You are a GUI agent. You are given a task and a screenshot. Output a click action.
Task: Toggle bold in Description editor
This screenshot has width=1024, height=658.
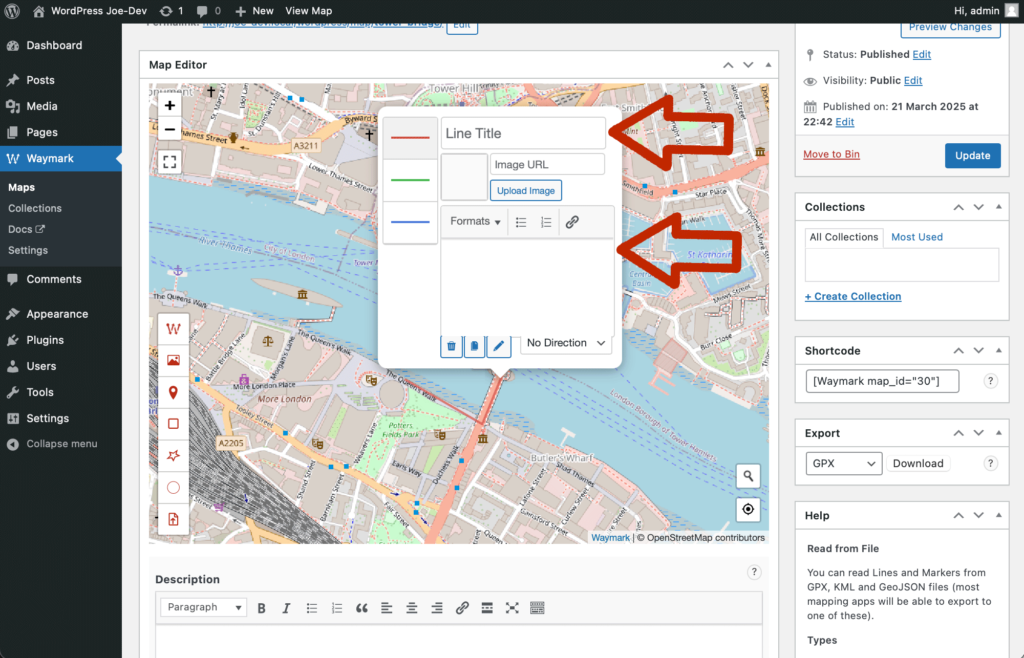click(261, 608)
